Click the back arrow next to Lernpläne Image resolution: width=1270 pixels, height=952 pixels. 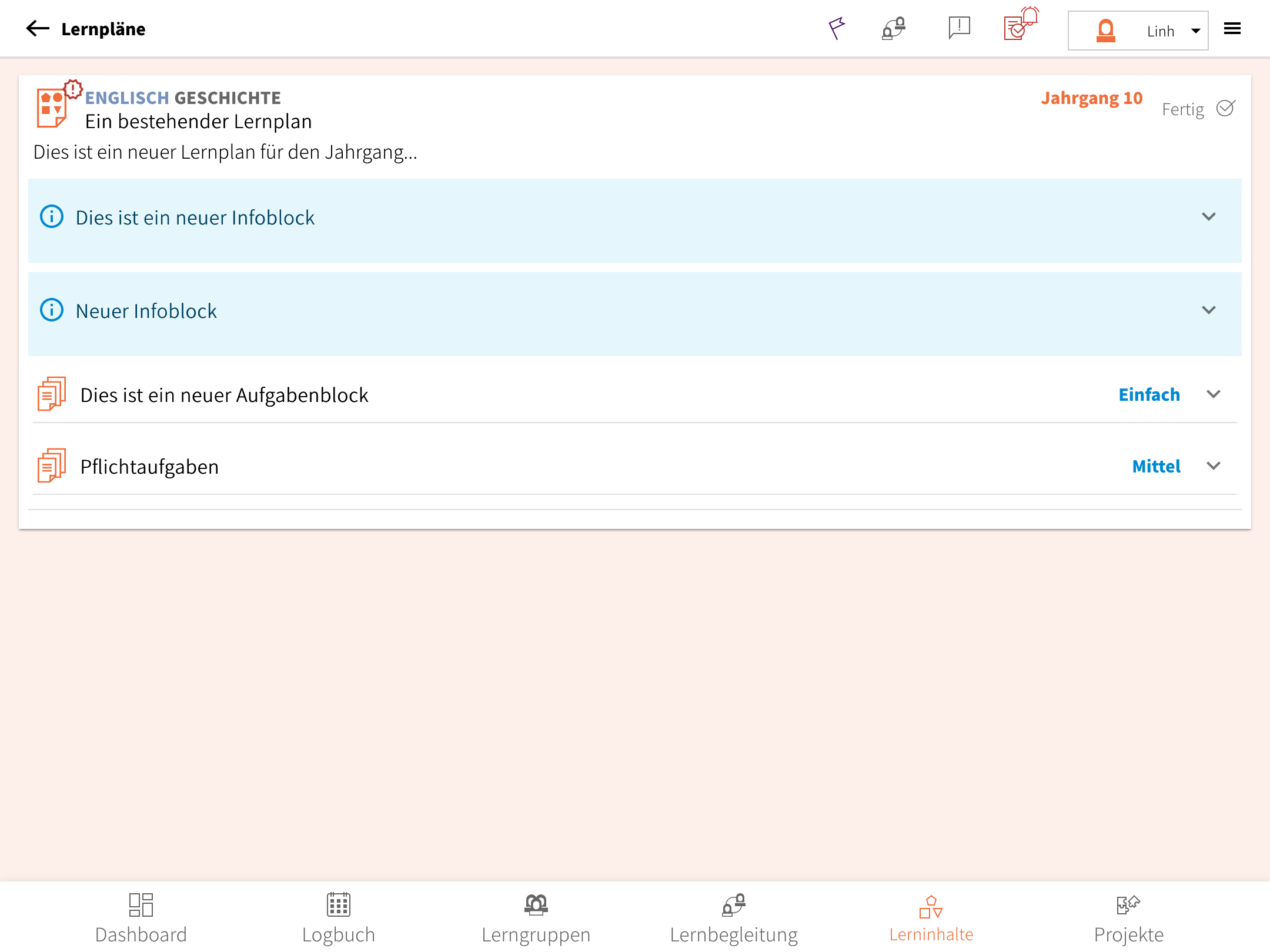(x=38, y=29)
